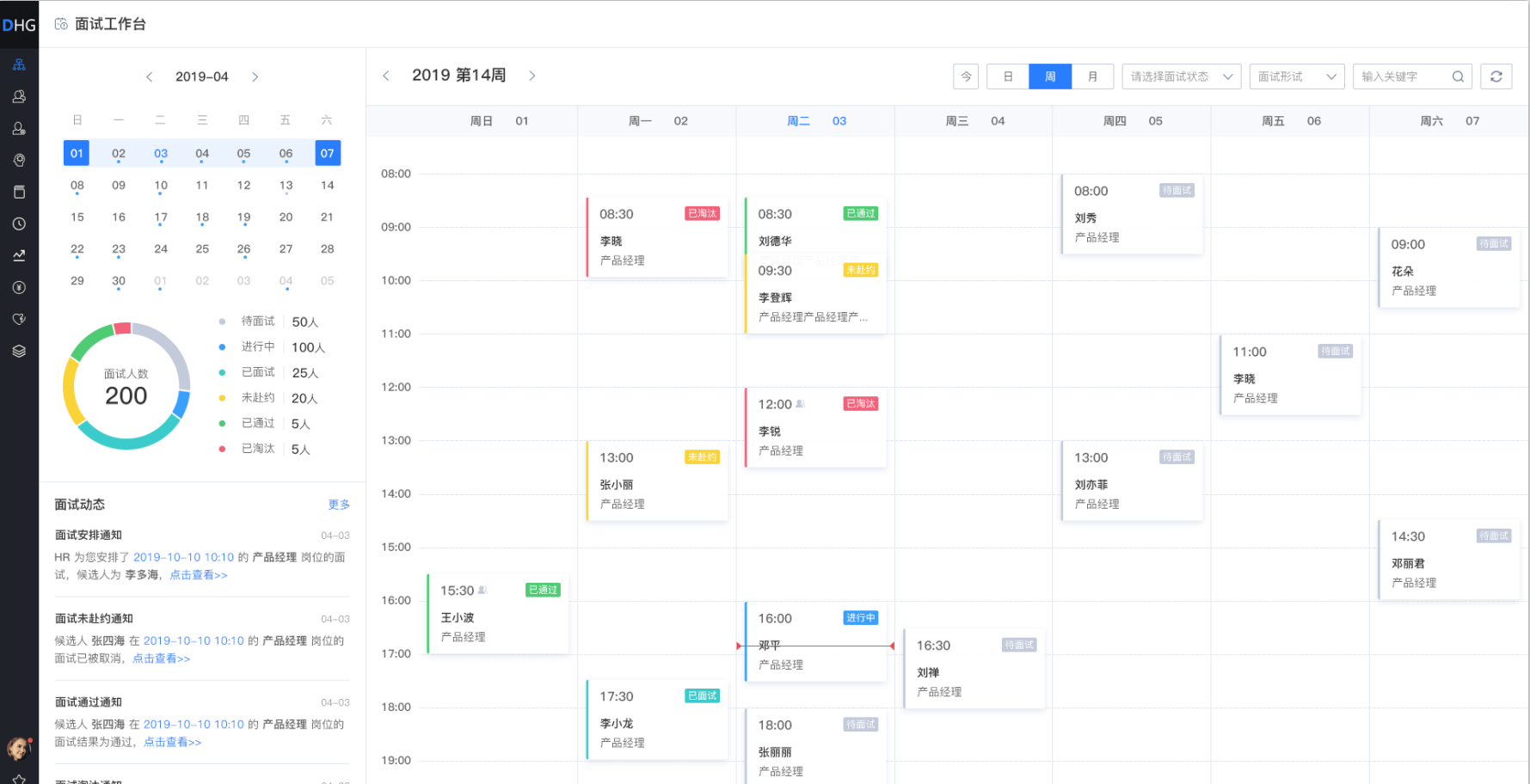Open the user avatar at the sidebar bottom
The width and height of the screenshot is (1530, 784).
click(18, 748)
